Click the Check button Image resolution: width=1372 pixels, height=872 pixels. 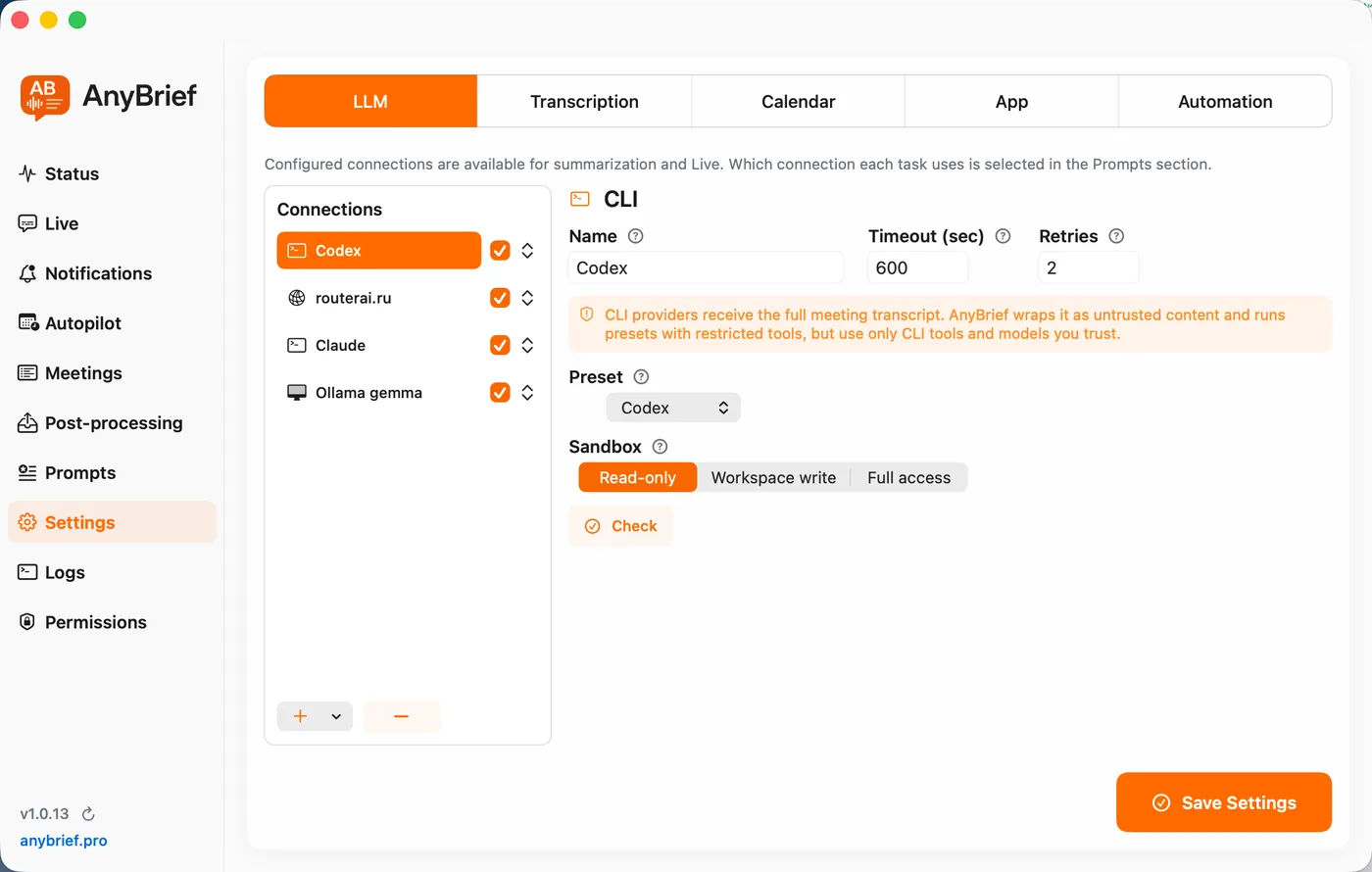coord(620,526)
